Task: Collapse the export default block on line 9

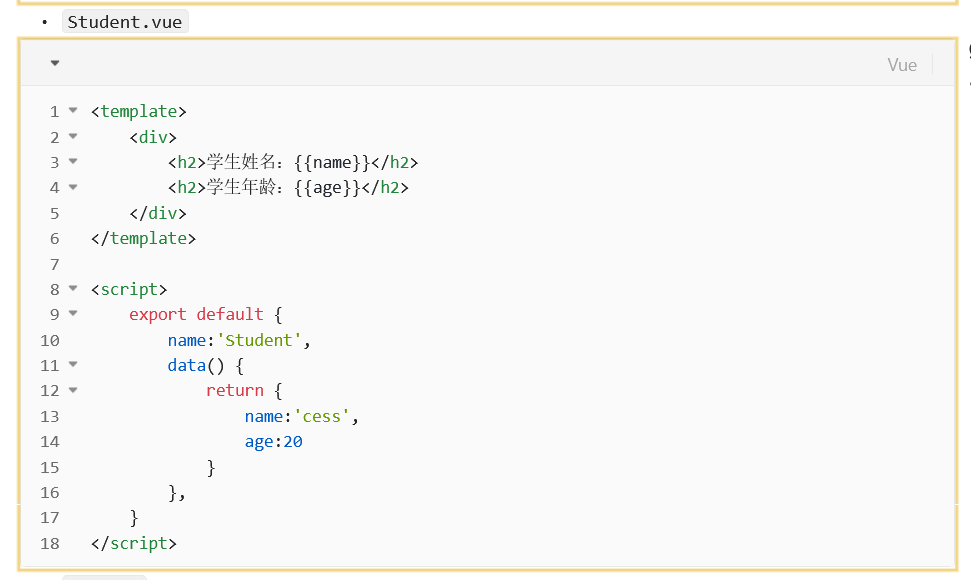Action: pyautogui.click(x=73, y=314)
